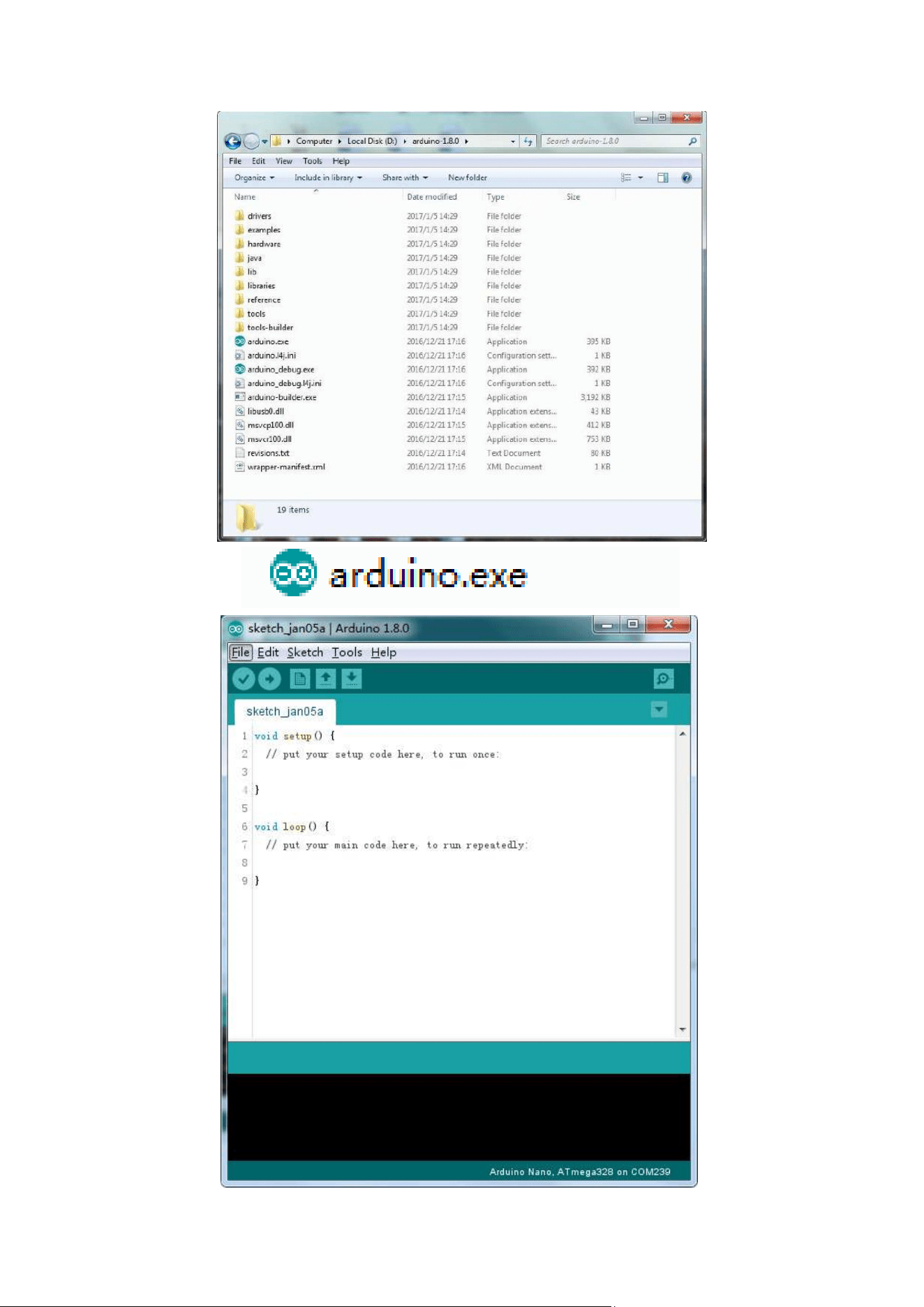Select the drivers folder
Screen dimensions: 924x1307
pos(259,216)
